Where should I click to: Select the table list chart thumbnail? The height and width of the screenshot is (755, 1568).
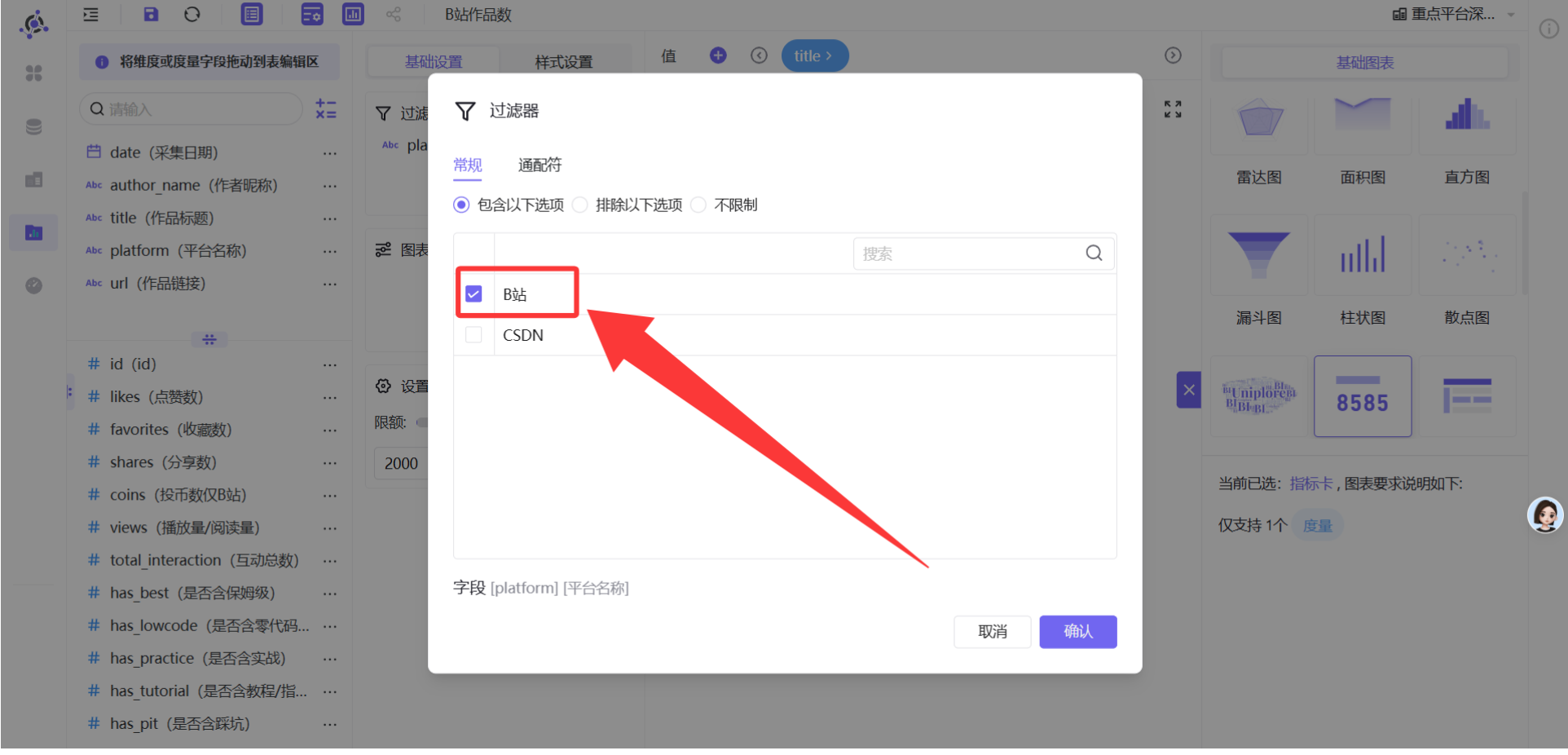click(1467, 396)
